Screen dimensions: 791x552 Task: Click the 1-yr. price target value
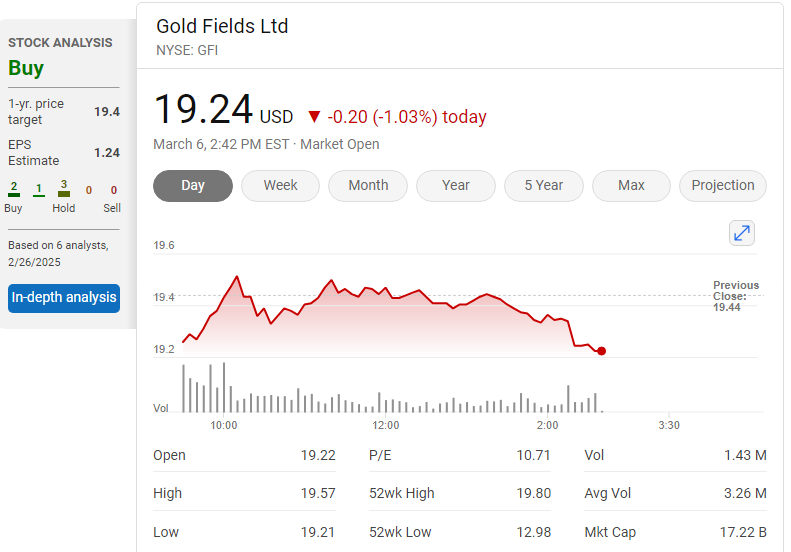click(107, 112)
